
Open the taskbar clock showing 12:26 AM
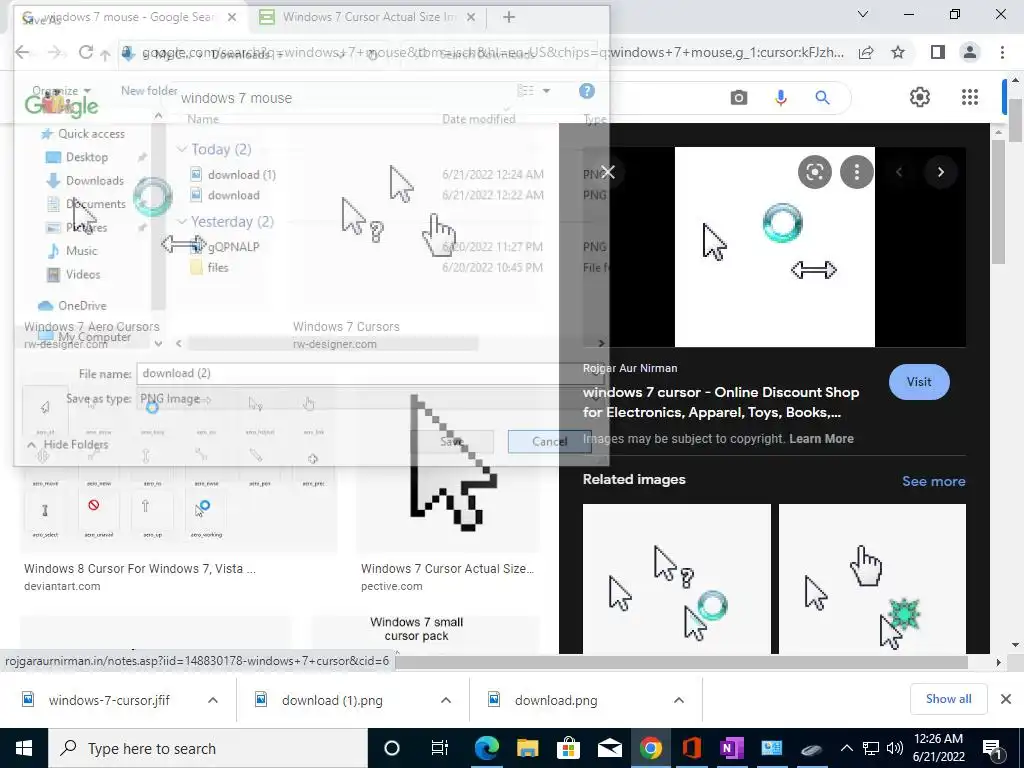pyautogui.click(x=938, y=748)
